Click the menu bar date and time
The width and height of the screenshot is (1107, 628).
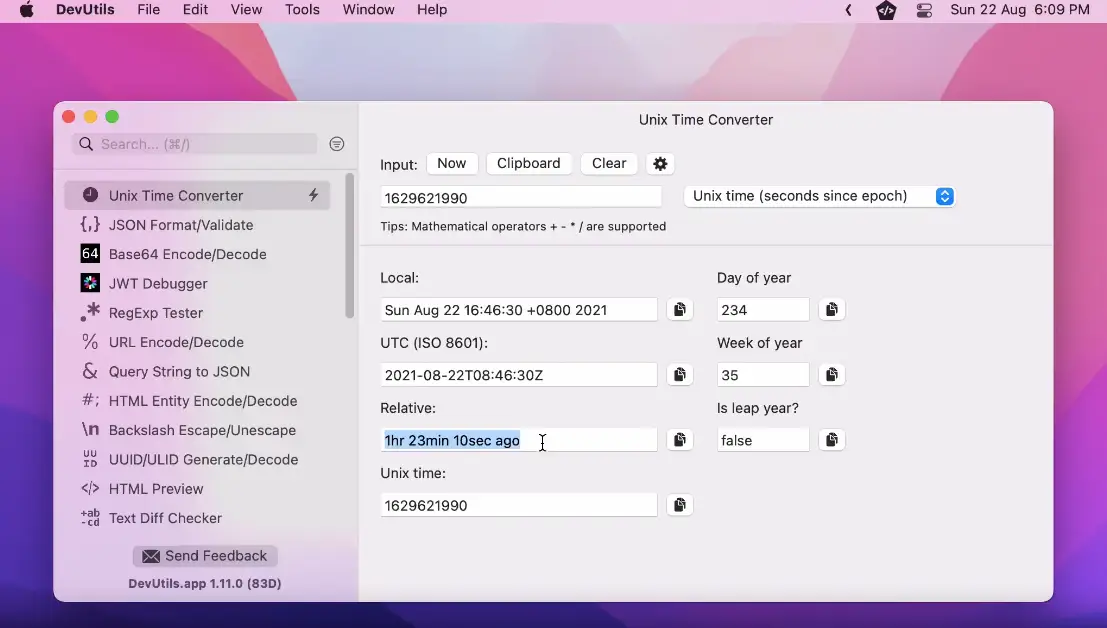click(x=1019, y=10)
